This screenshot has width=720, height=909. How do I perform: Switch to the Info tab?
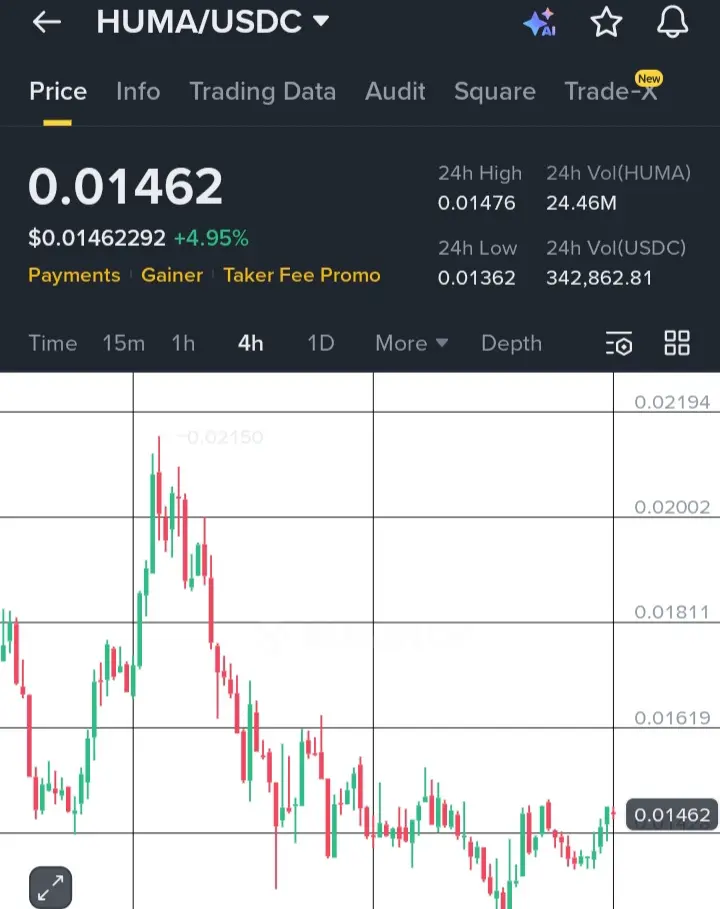[x=138, y=92]
